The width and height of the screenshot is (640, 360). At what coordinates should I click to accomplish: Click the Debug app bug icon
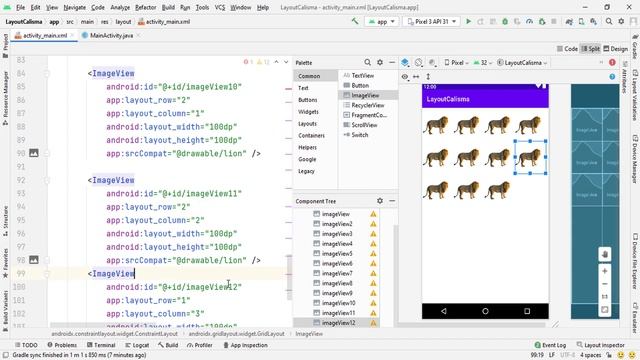click(x=505, y=22)
